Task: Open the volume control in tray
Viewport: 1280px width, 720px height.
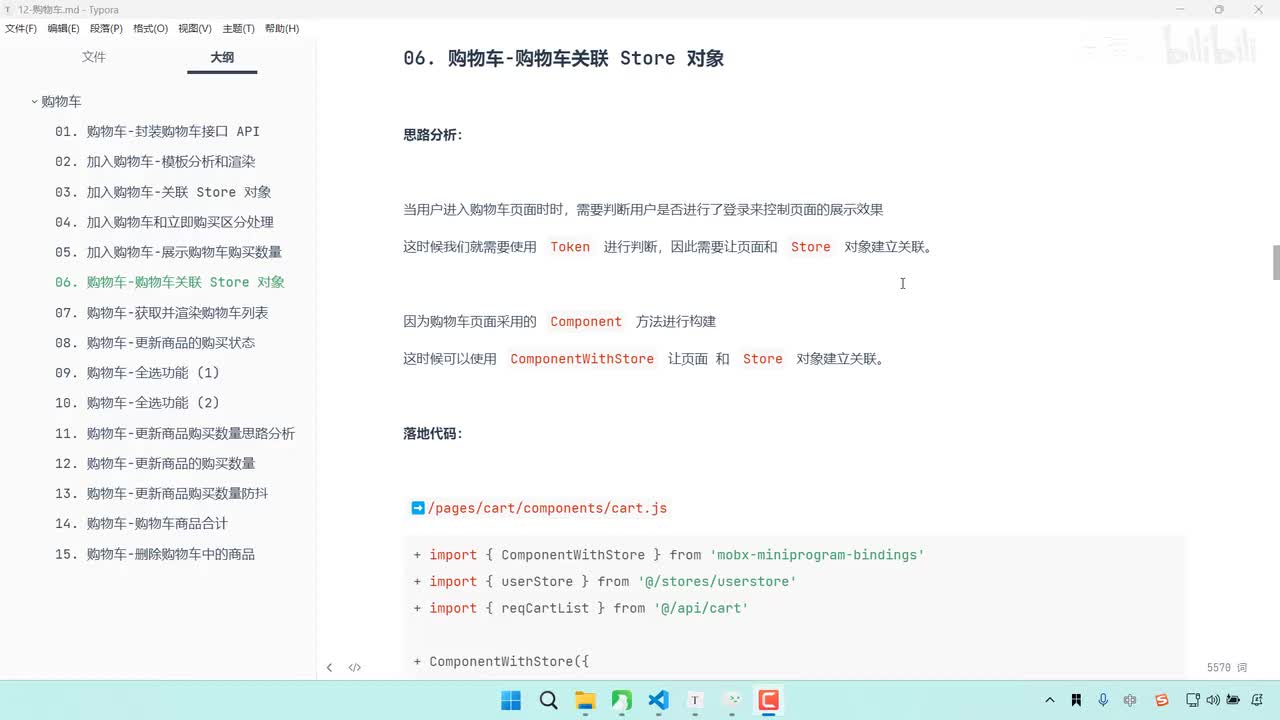Action: pos(1213,700)
